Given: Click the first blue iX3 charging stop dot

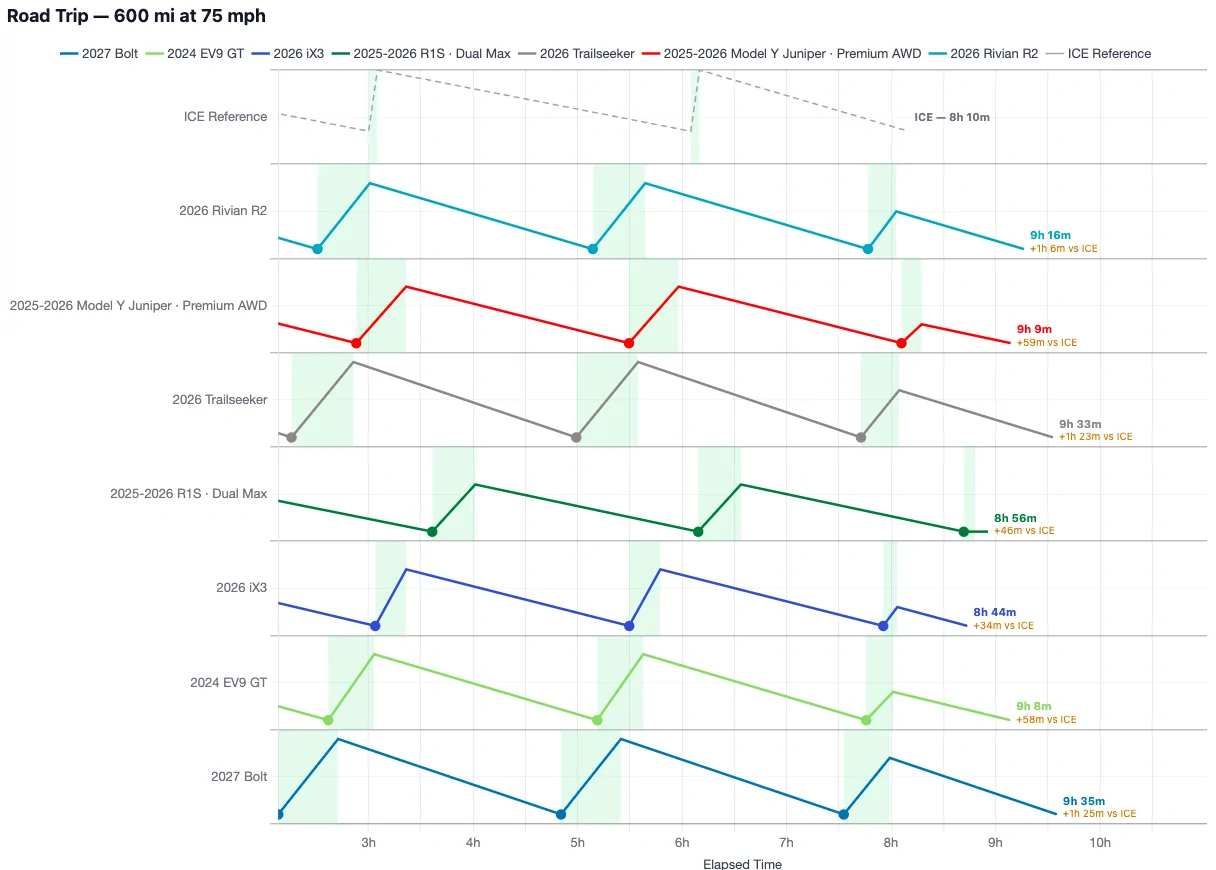Looking at the screenshot, I should pyautogui.click(x=375, y=626).
